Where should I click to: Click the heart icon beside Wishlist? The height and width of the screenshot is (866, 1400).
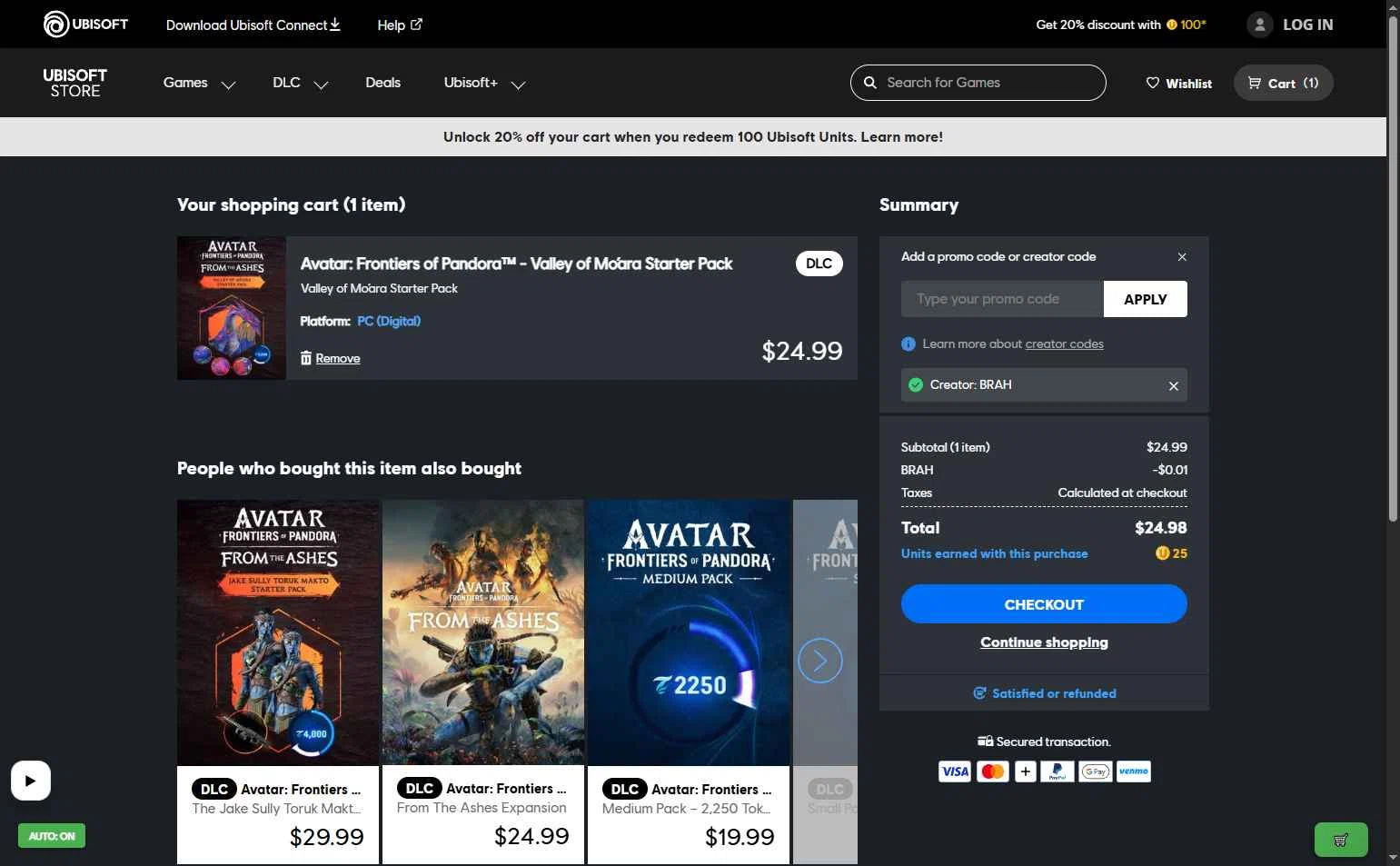(x=1153, y=83)
